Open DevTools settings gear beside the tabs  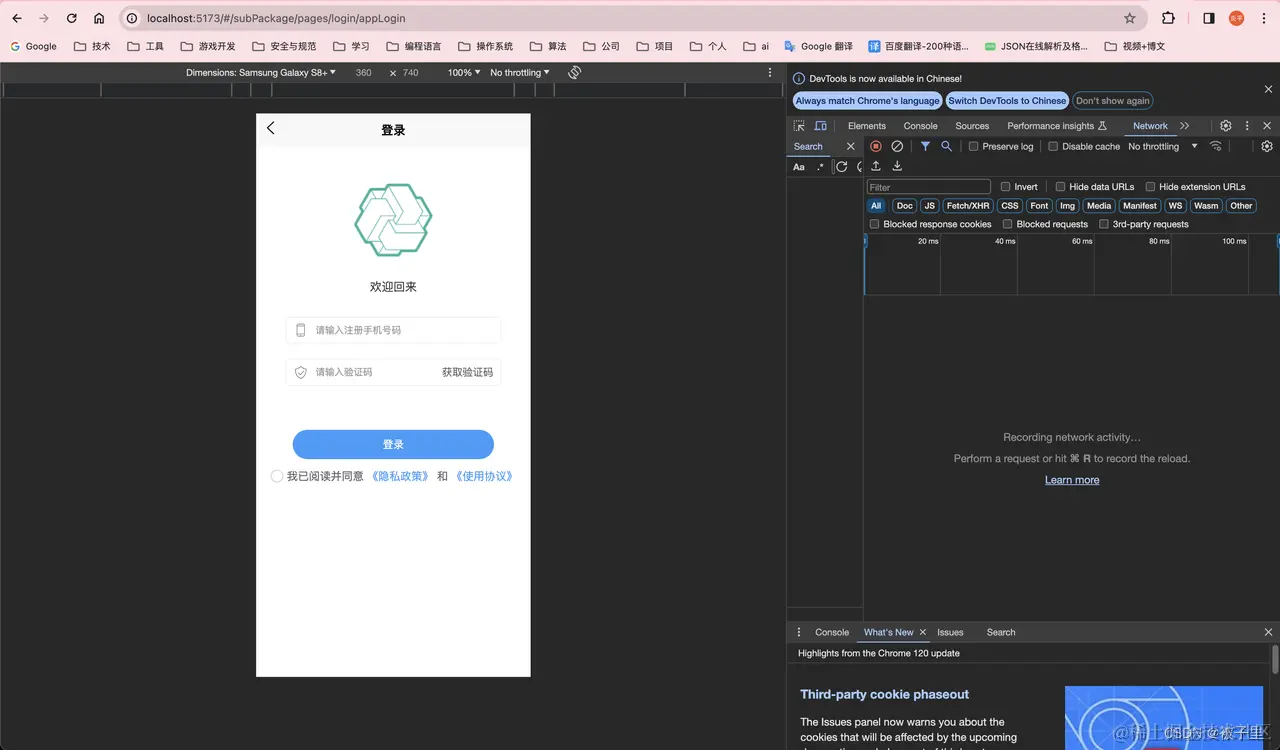click(1226, 126)
